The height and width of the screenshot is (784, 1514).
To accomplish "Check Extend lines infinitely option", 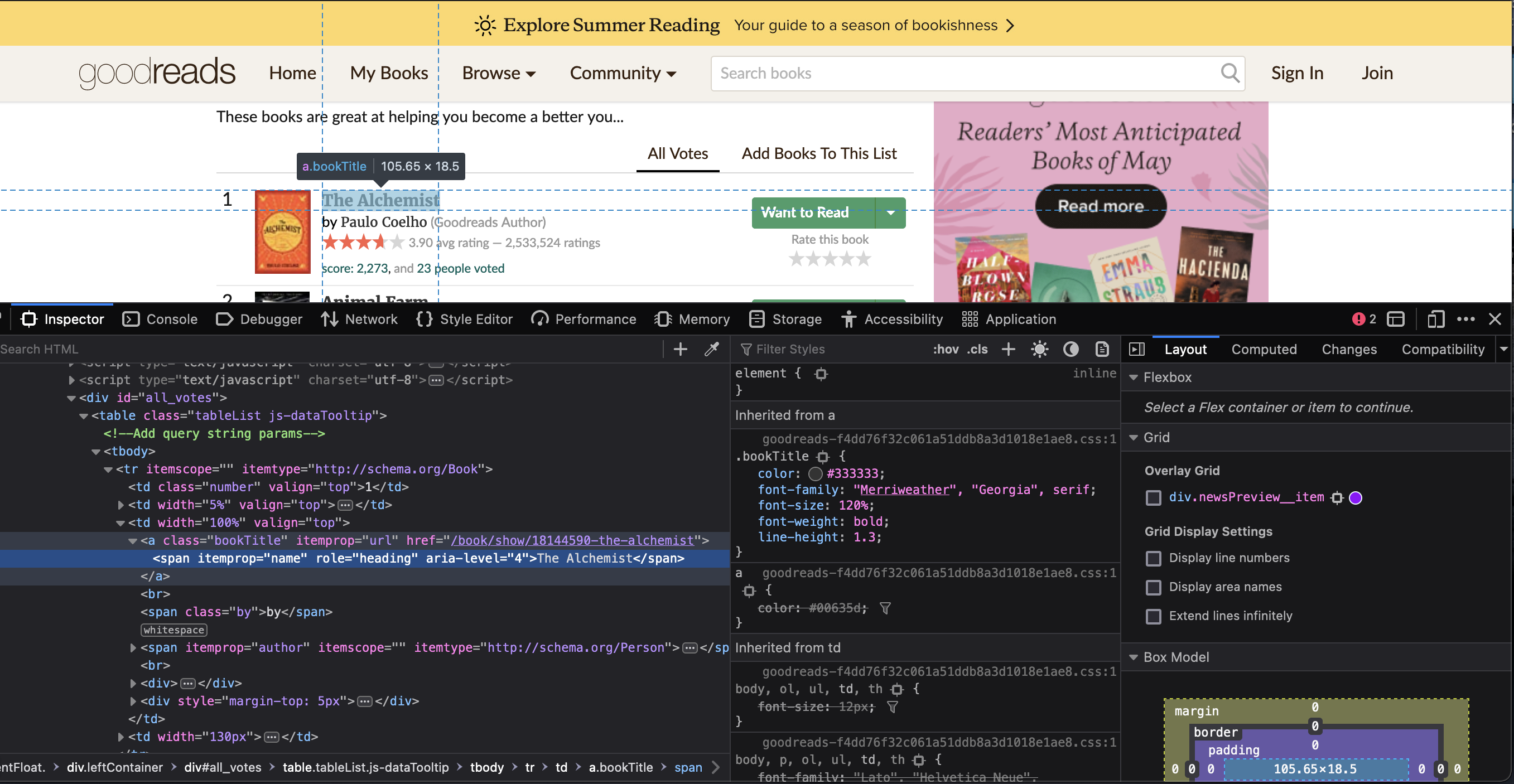I will 1153,616.
